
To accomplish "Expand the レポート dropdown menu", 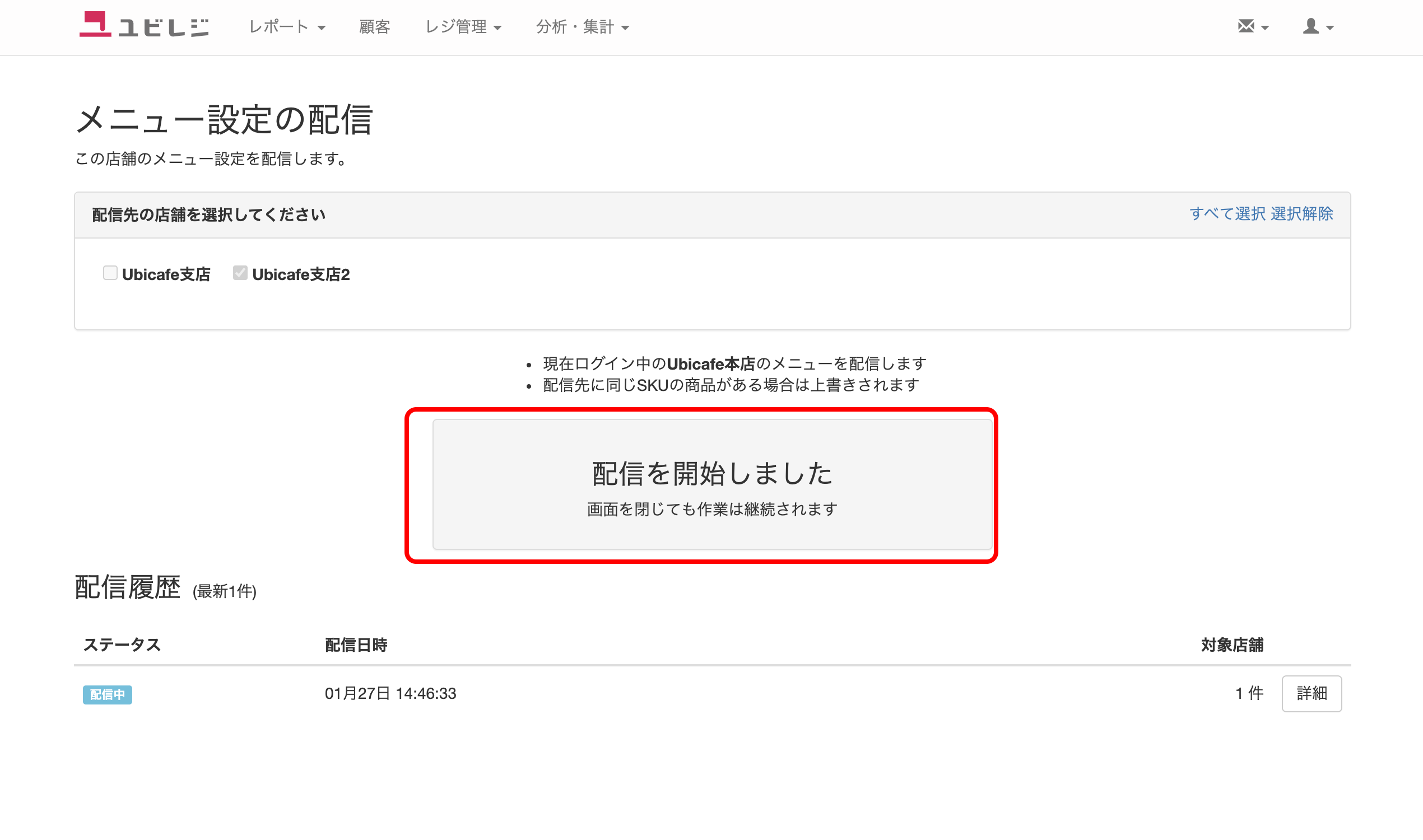I will [286, 27].
